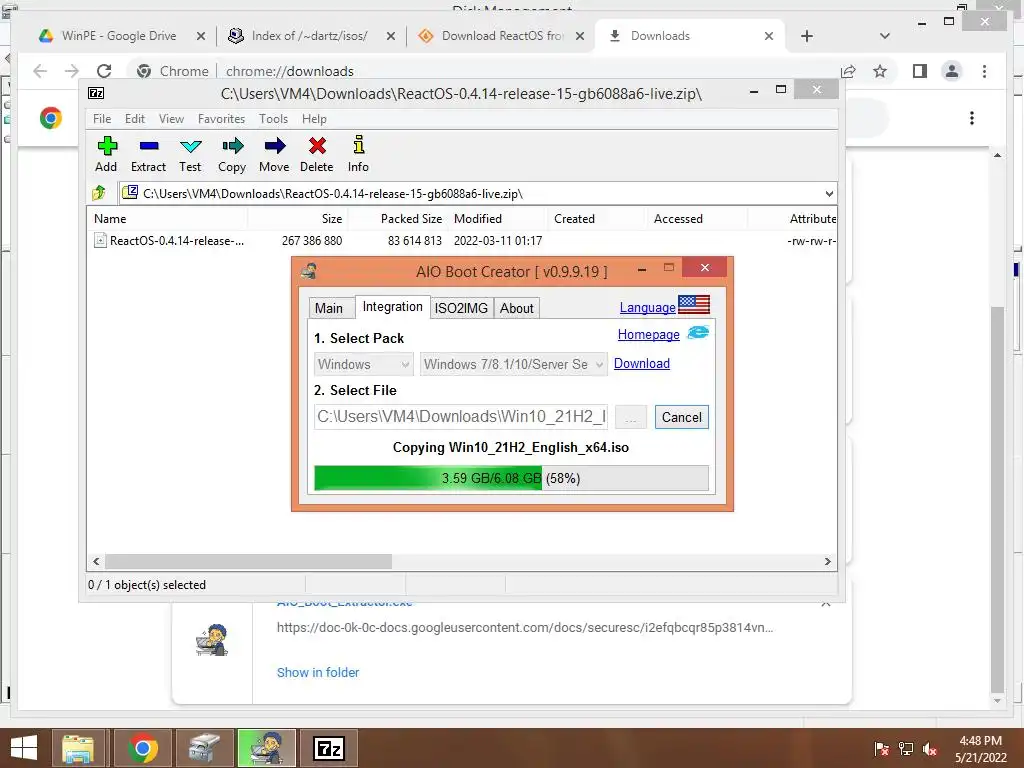Screen dimensions: 1024x768
Task: Click Show in folder link
Action: (317, 672)
